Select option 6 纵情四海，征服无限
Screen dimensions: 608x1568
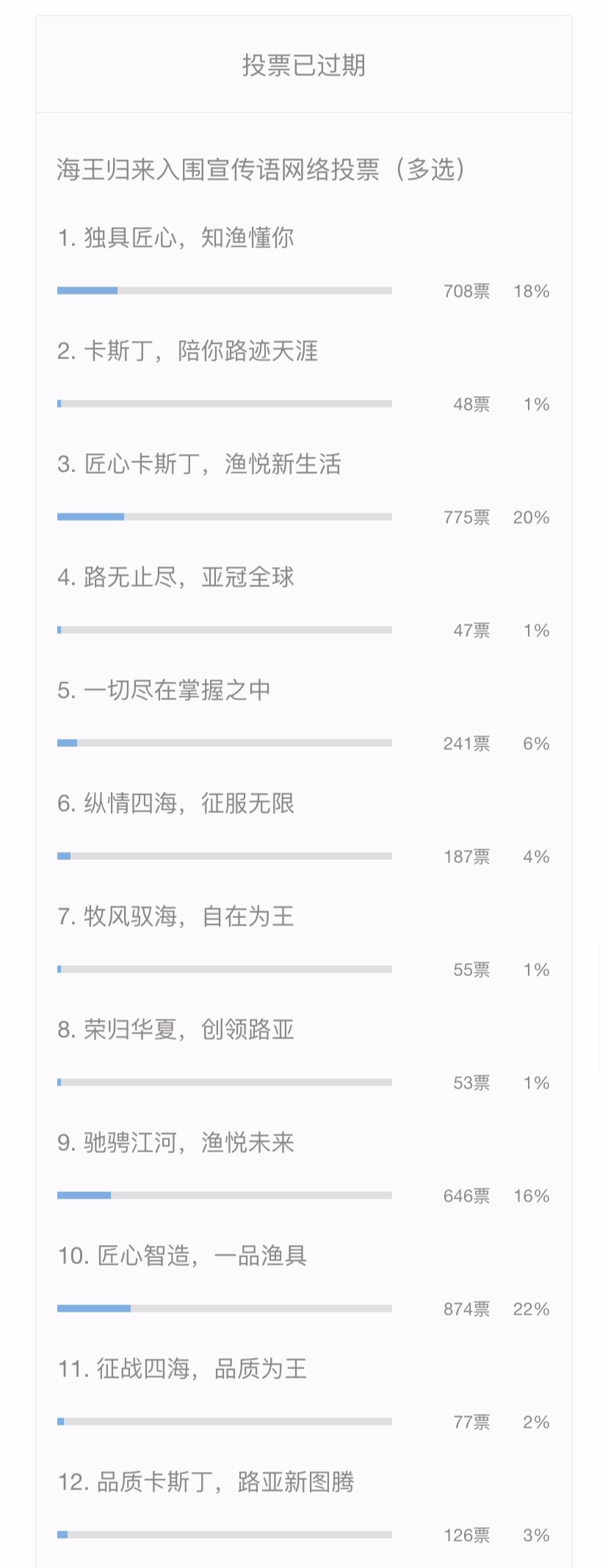(176, 803)
